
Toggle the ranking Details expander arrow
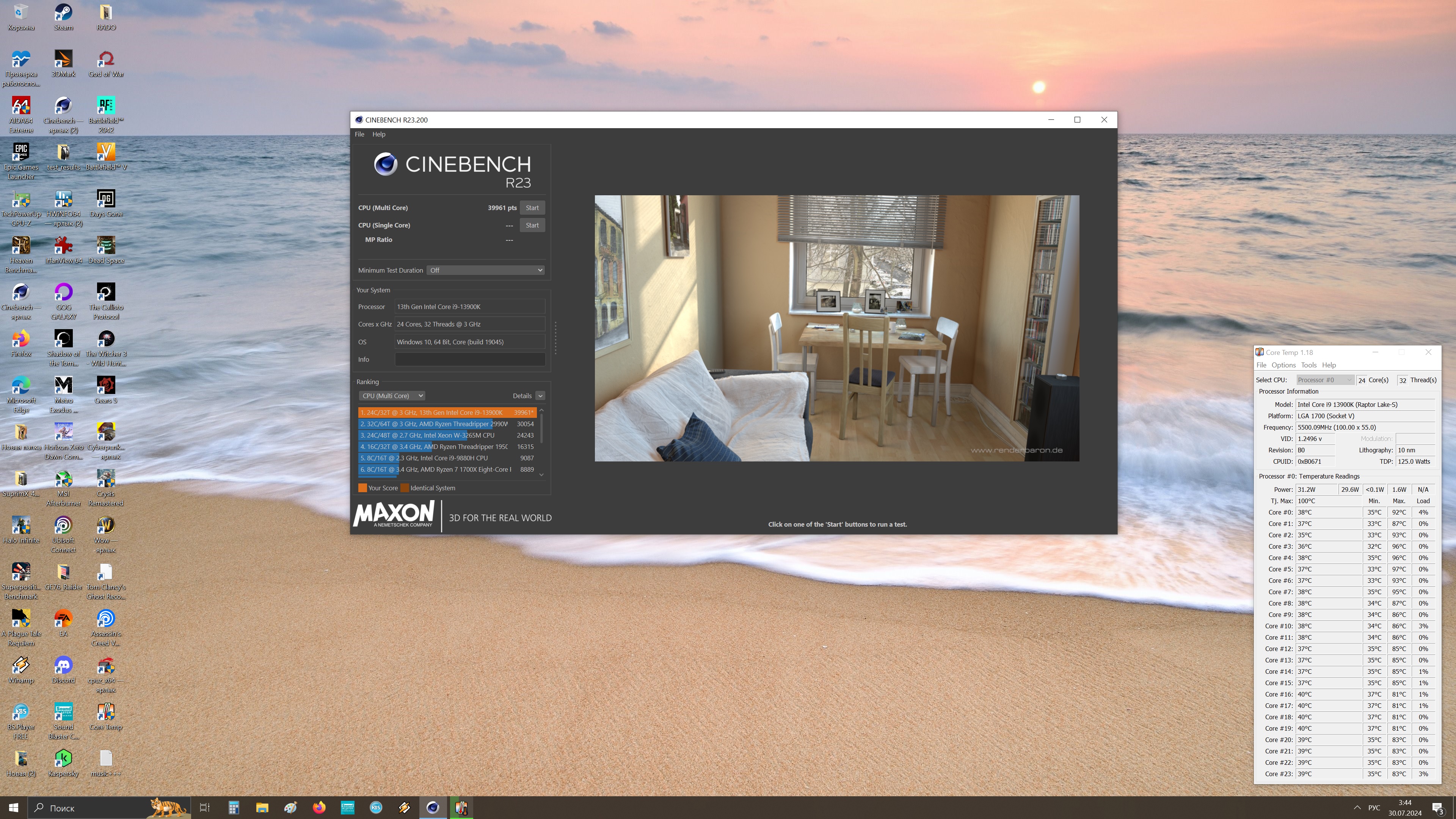point(540,395)
